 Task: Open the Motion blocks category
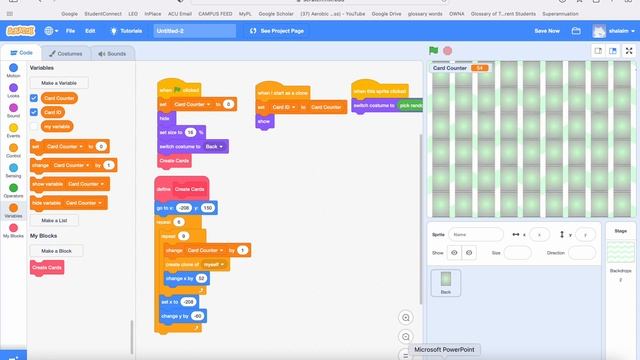13,70
